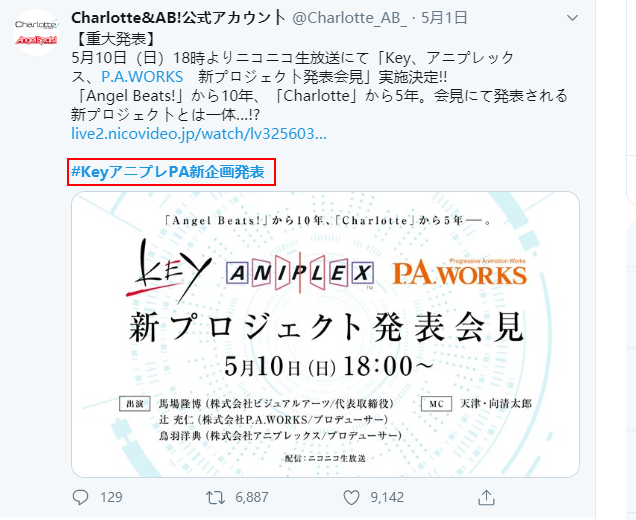The image size is (636, 520).
Task: Open the share tweet upload icon
Action: [486, 497]
